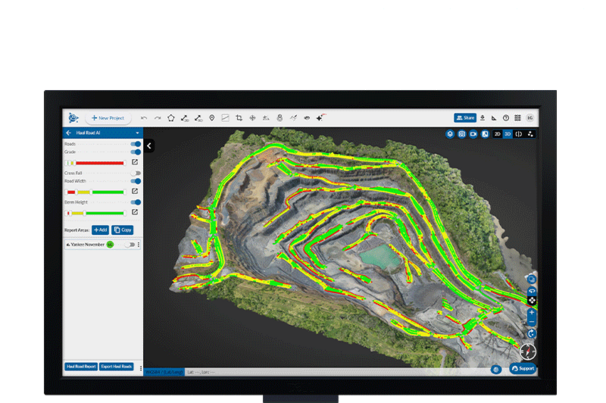This screenshot has width=606, height=403.
Task: Open the AI sparkle tool
Action: point(320,118)
